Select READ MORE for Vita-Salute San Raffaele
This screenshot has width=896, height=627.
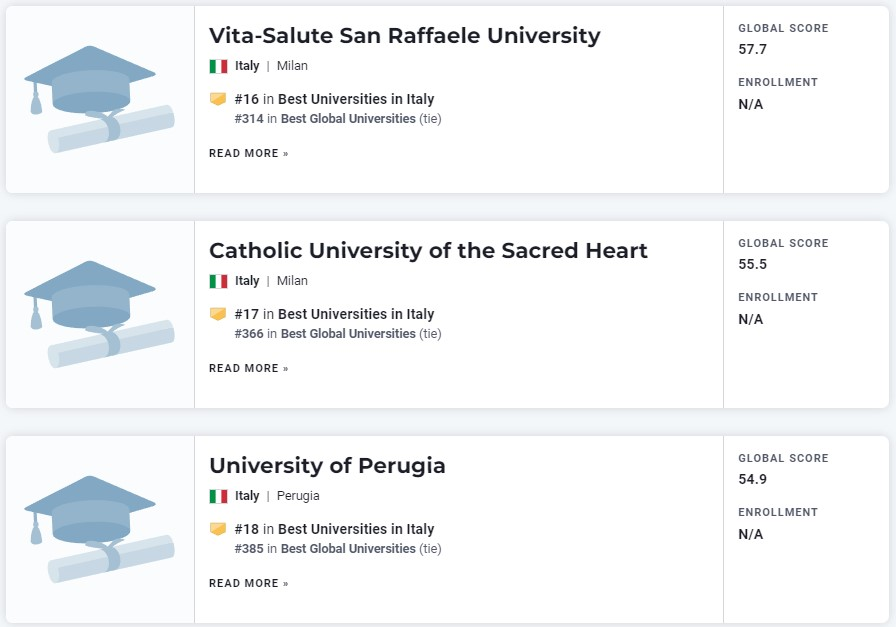click(x=249, y=153)
